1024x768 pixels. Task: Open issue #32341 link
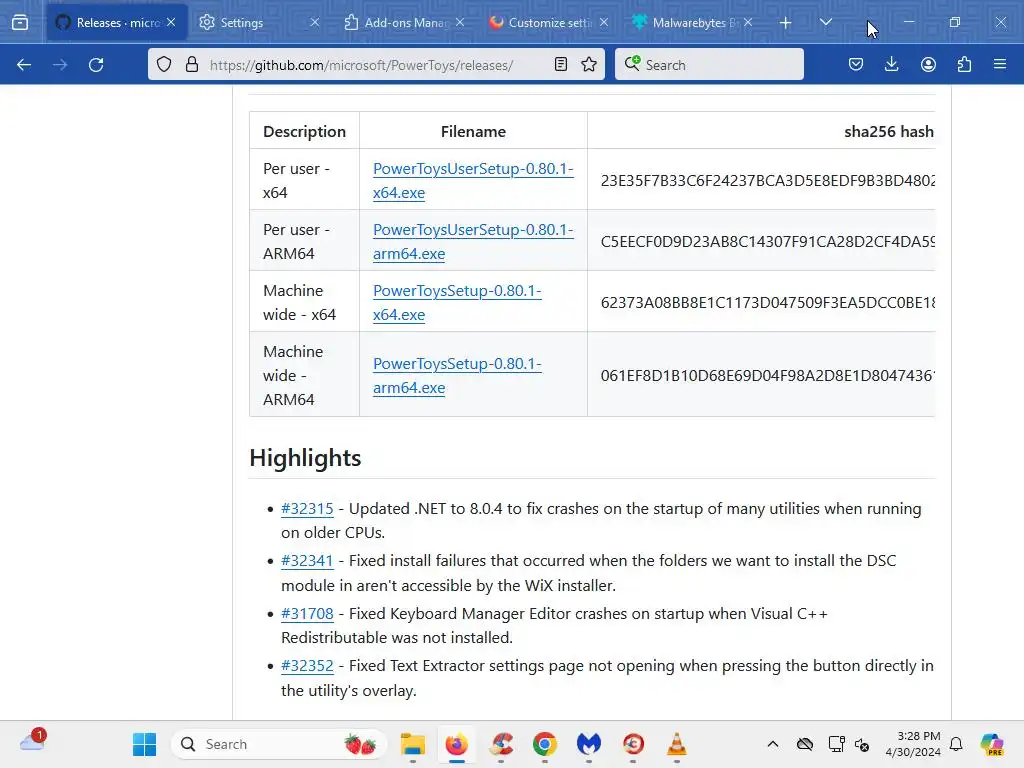(307, 561)
